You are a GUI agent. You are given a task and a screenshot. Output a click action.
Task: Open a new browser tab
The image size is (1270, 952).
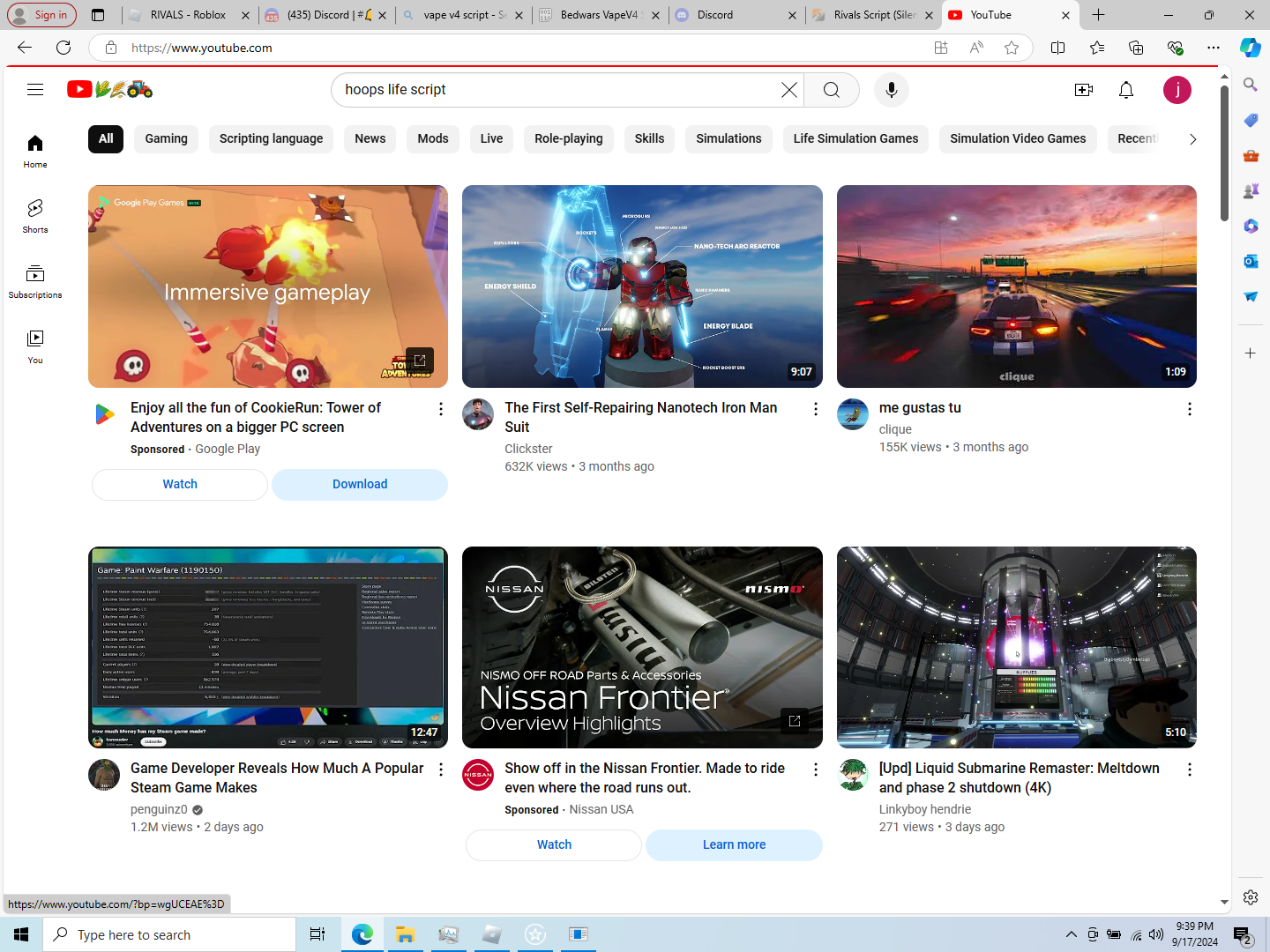coord(1098,15)
